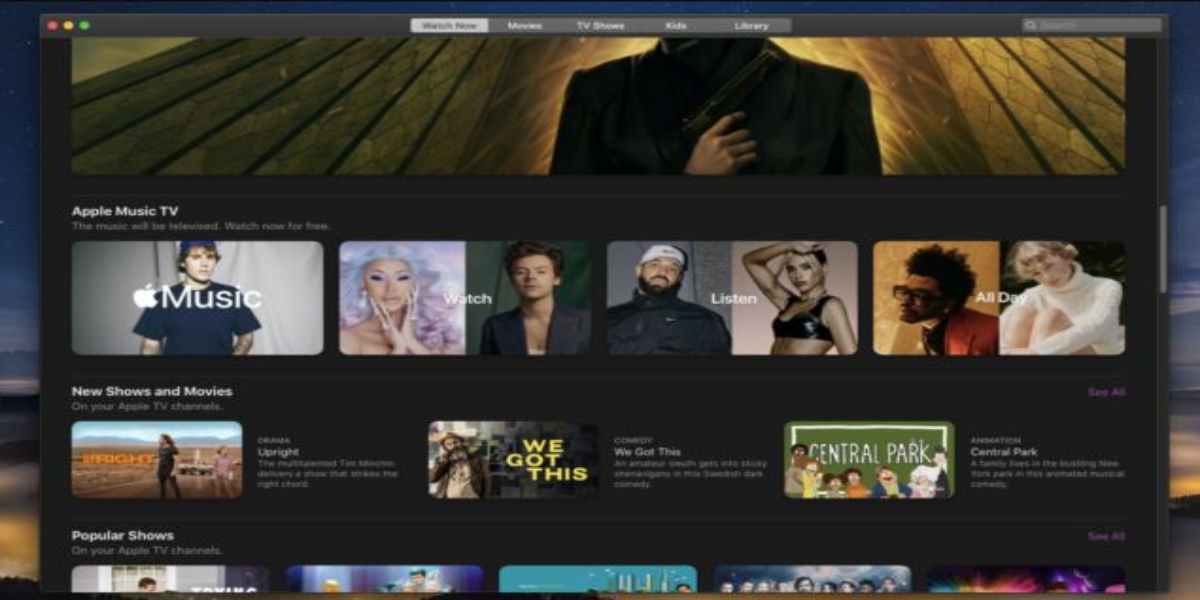The height and width of the screenshot is (600, 1200).
Task: Click the featured hero banner image
Action: pyautogui.click(x=598, y=106)
